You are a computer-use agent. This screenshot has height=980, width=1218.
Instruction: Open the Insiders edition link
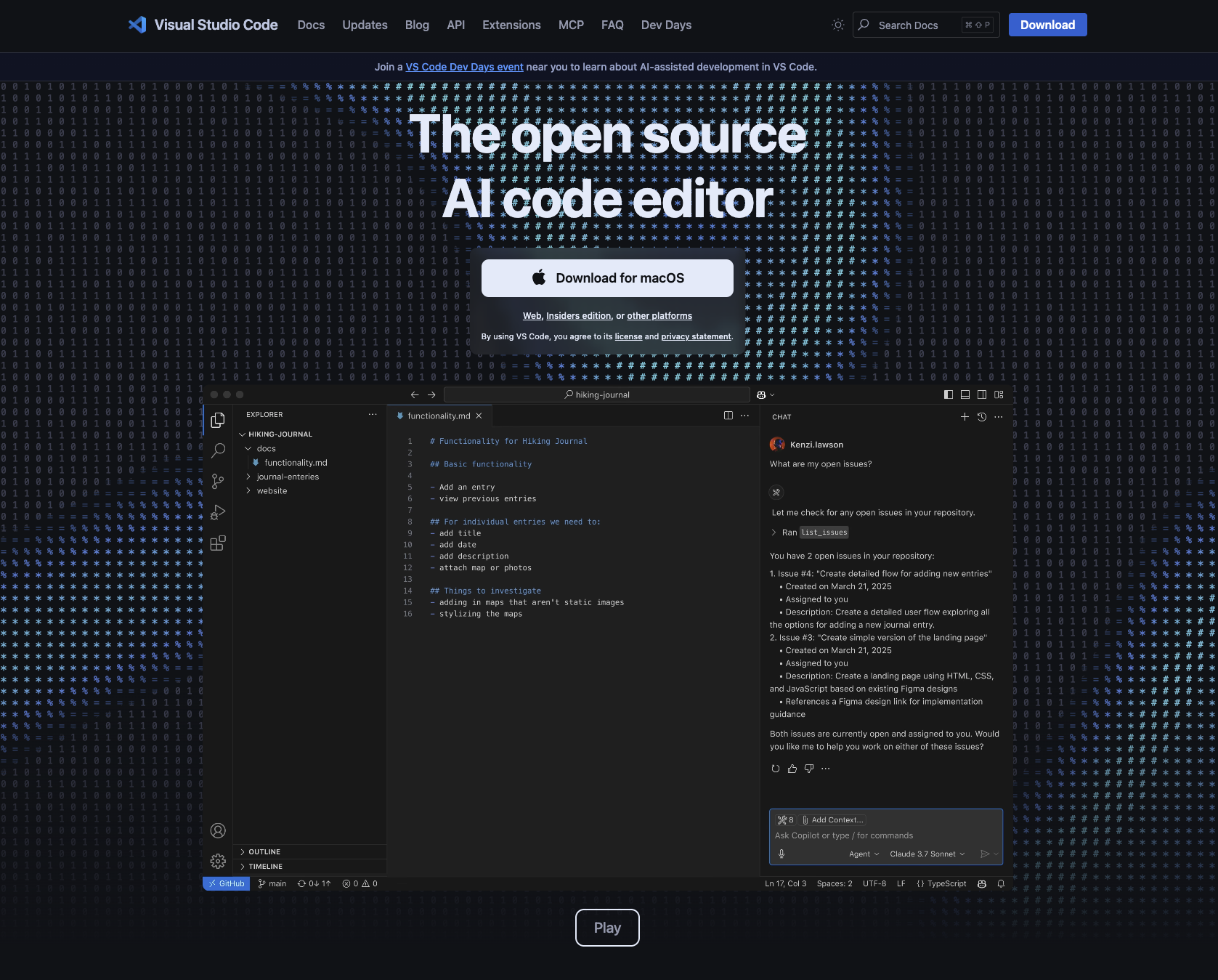[x=579, y=316]
